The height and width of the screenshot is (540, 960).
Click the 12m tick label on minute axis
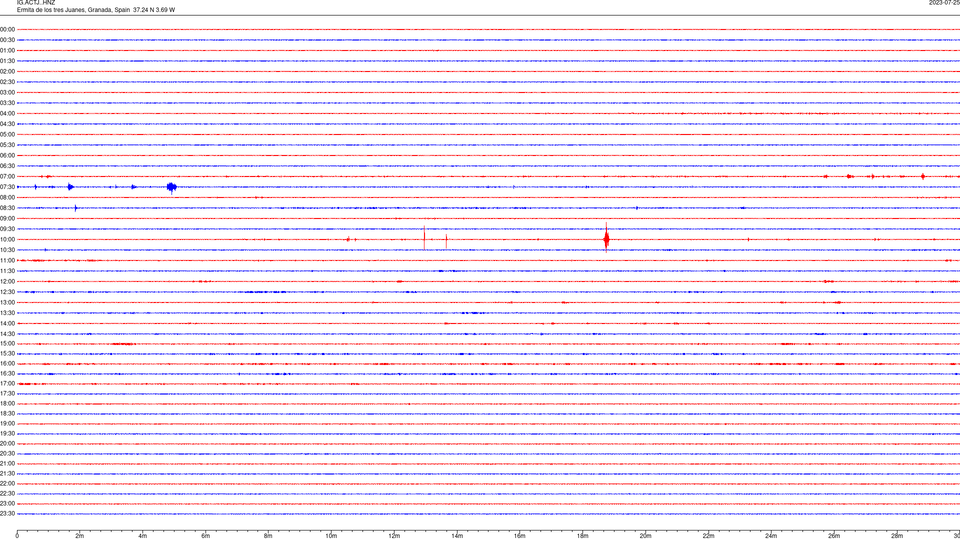[394, 536]
